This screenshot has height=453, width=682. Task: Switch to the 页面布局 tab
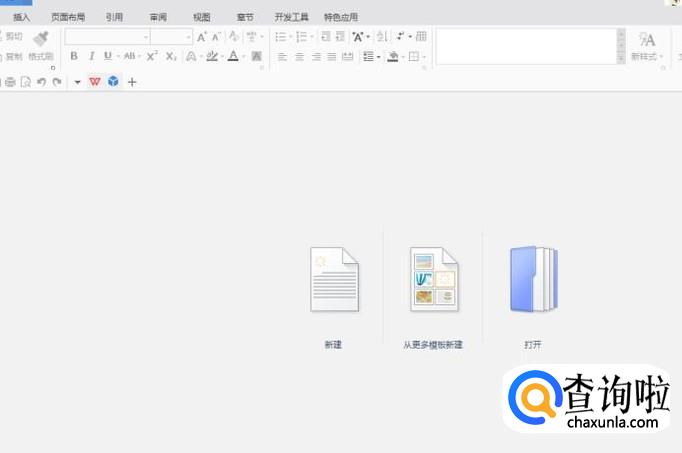pos(68,17)
